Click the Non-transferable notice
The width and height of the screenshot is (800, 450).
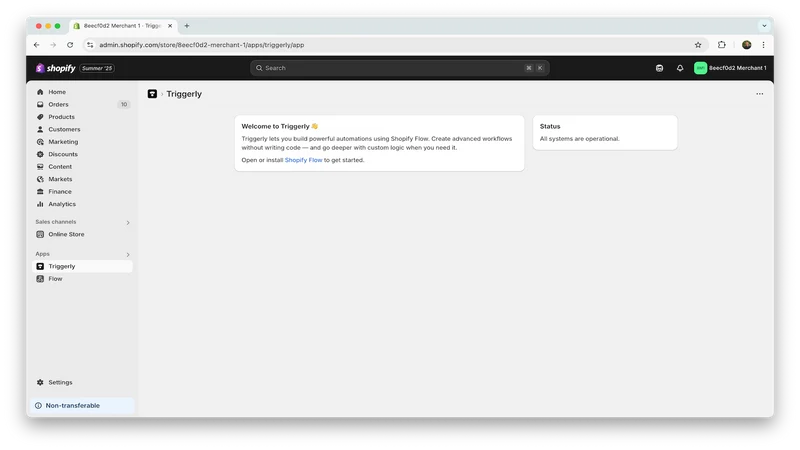(x=83, y=406)
